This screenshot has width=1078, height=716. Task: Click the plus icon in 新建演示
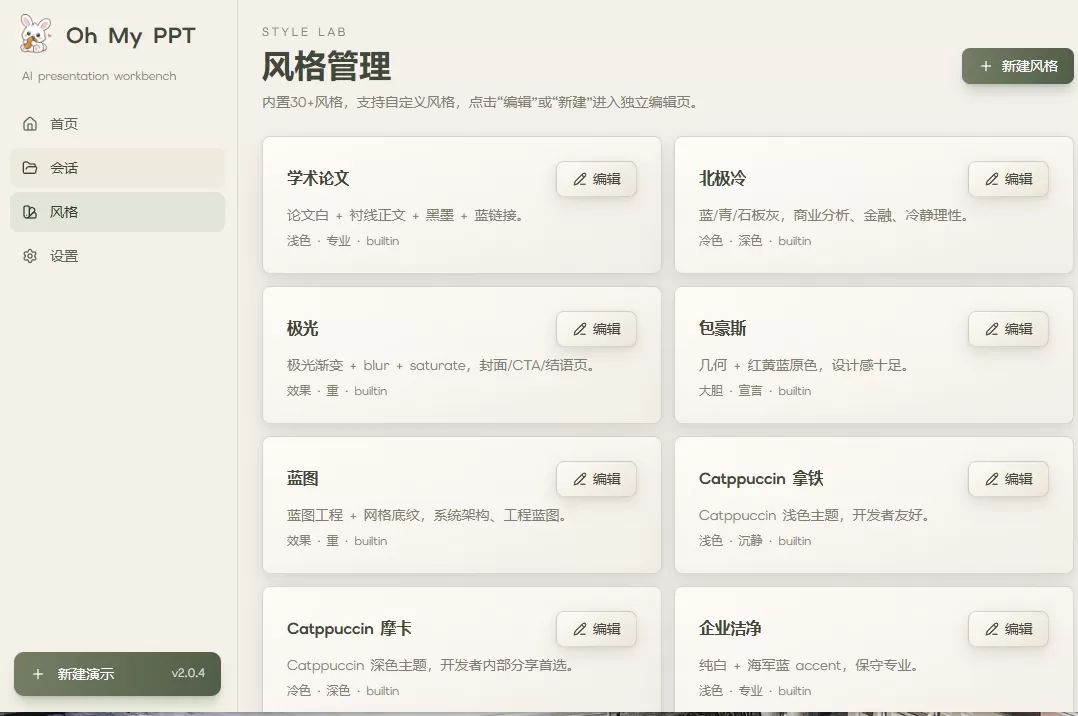tap(38, 674)
